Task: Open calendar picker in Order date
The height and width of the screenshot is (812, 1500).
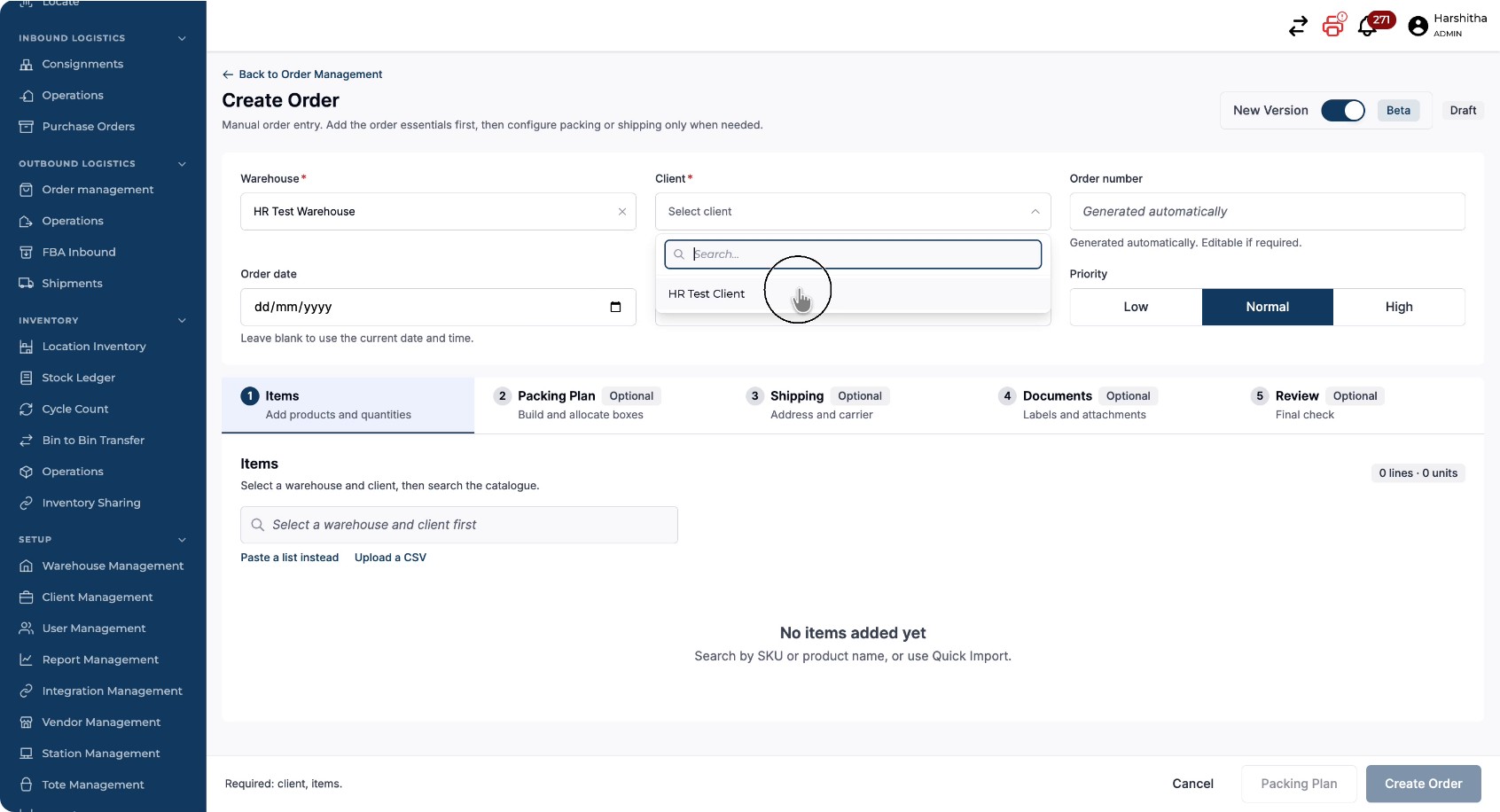Action: click(615, 307)
